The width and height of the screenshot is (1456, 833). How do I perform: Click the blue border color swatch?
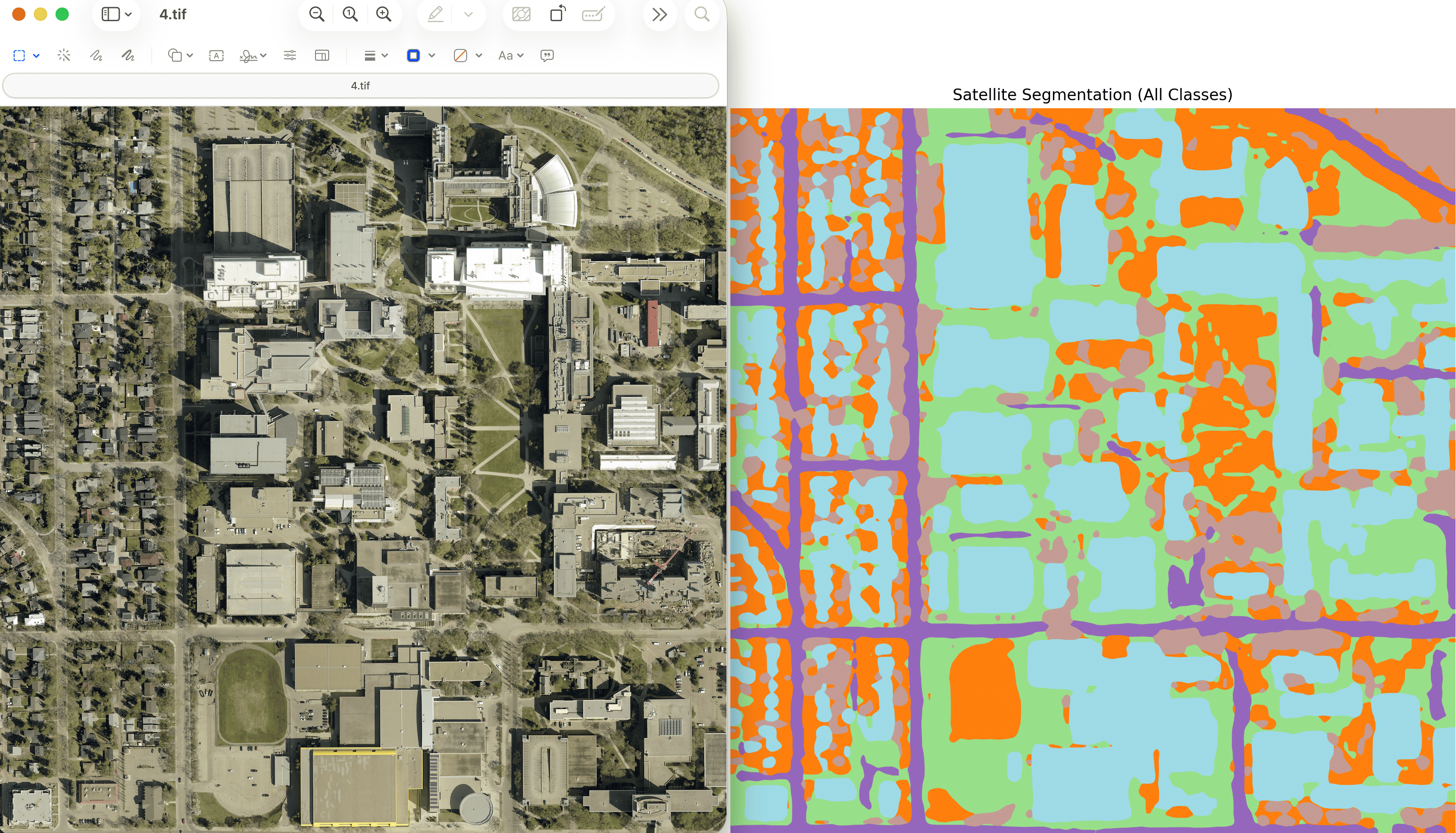[x=413, y=56]
